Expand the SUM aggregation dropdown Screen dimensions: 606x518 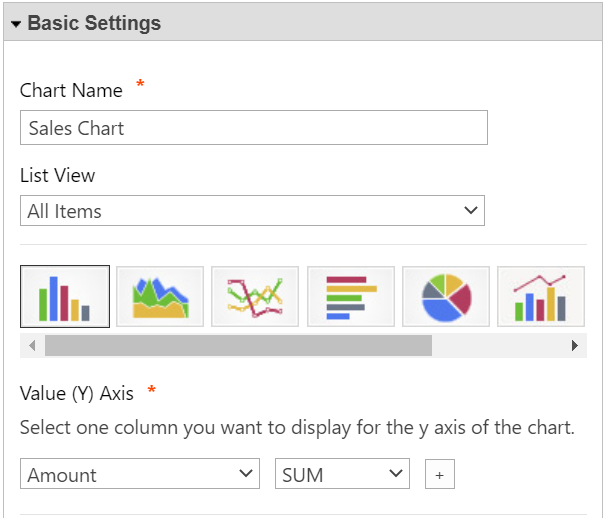(342, 475)
